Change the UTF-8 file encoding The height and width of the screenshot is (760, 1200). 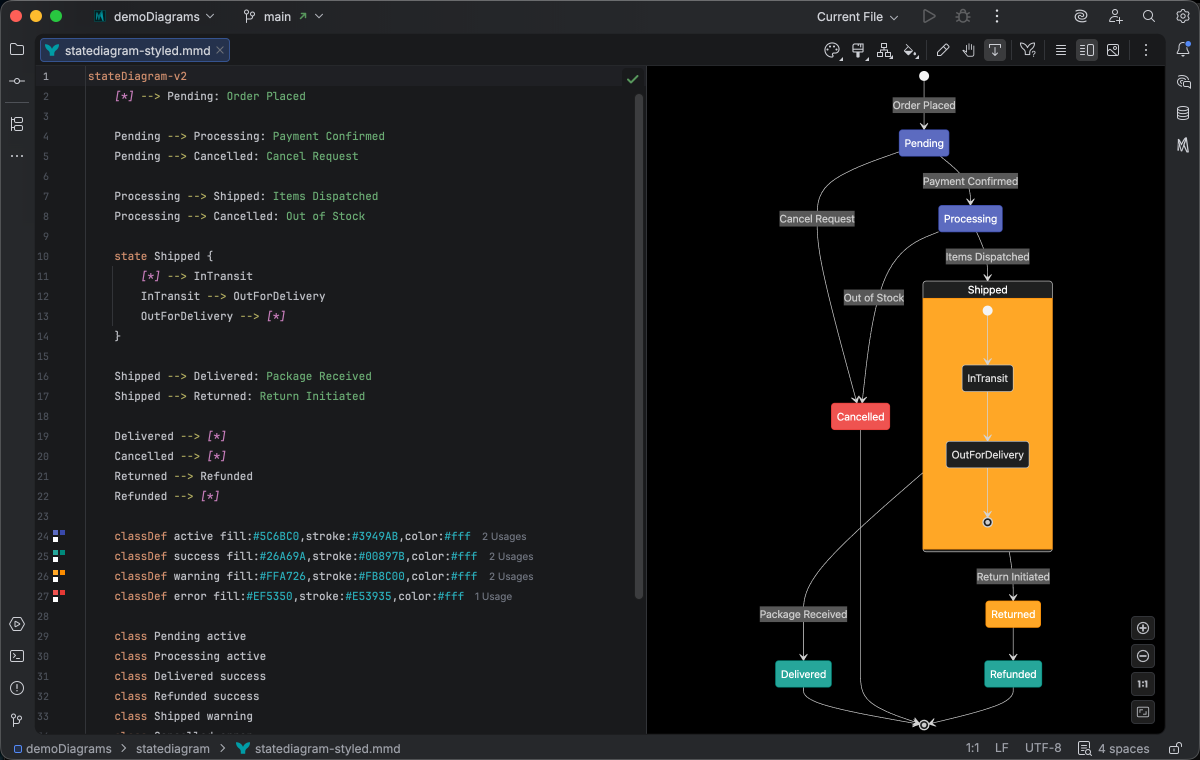1043,748
